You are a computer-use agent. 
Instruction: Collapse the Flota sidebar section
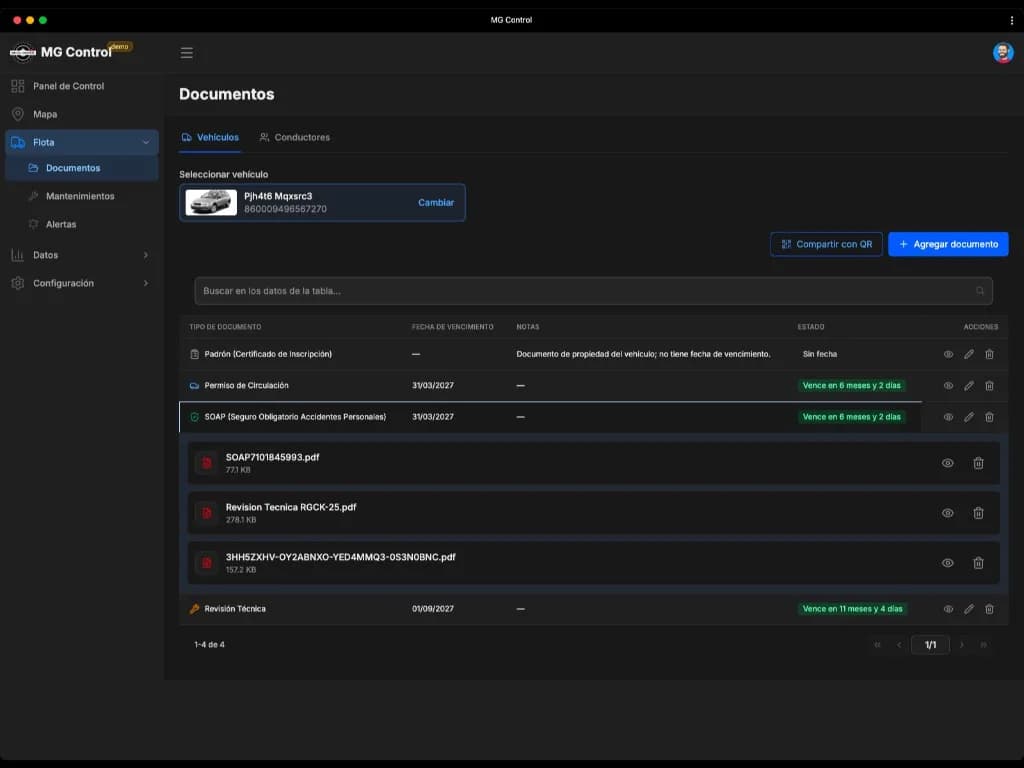(81, 142)
